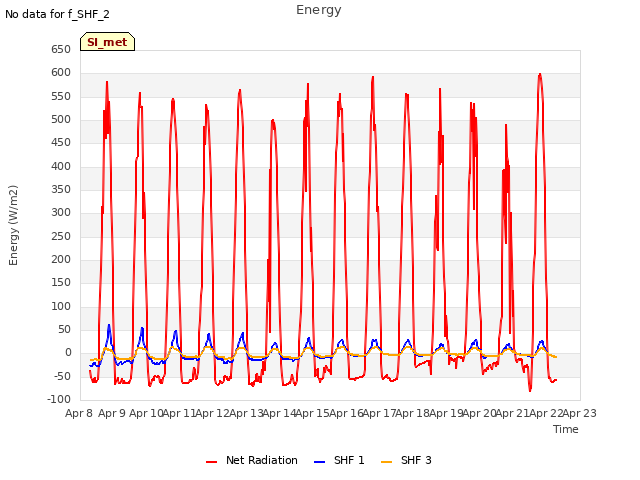Click the Apr 23 x-axis tick label

coord(580,413)
